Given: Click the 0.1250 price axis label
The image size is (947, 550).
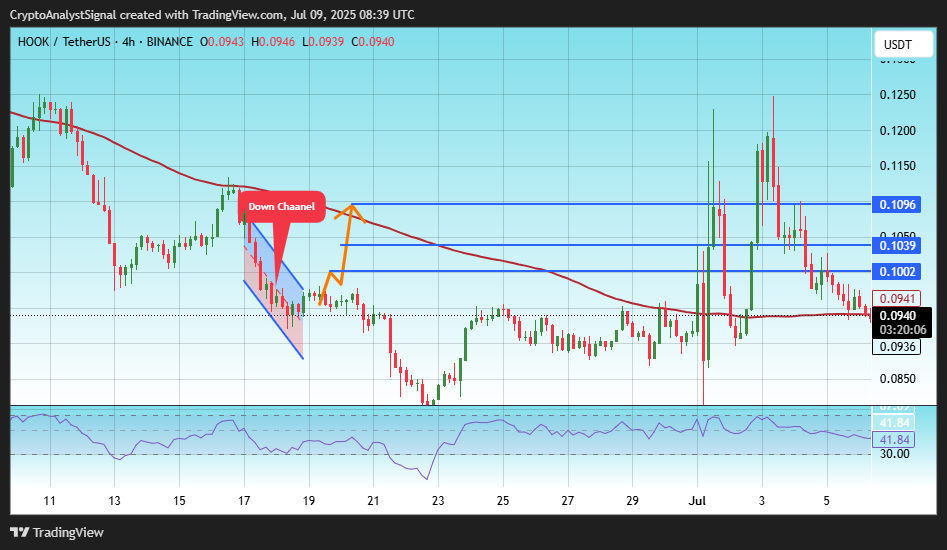Looking at the screenshot, I should 897,95.
